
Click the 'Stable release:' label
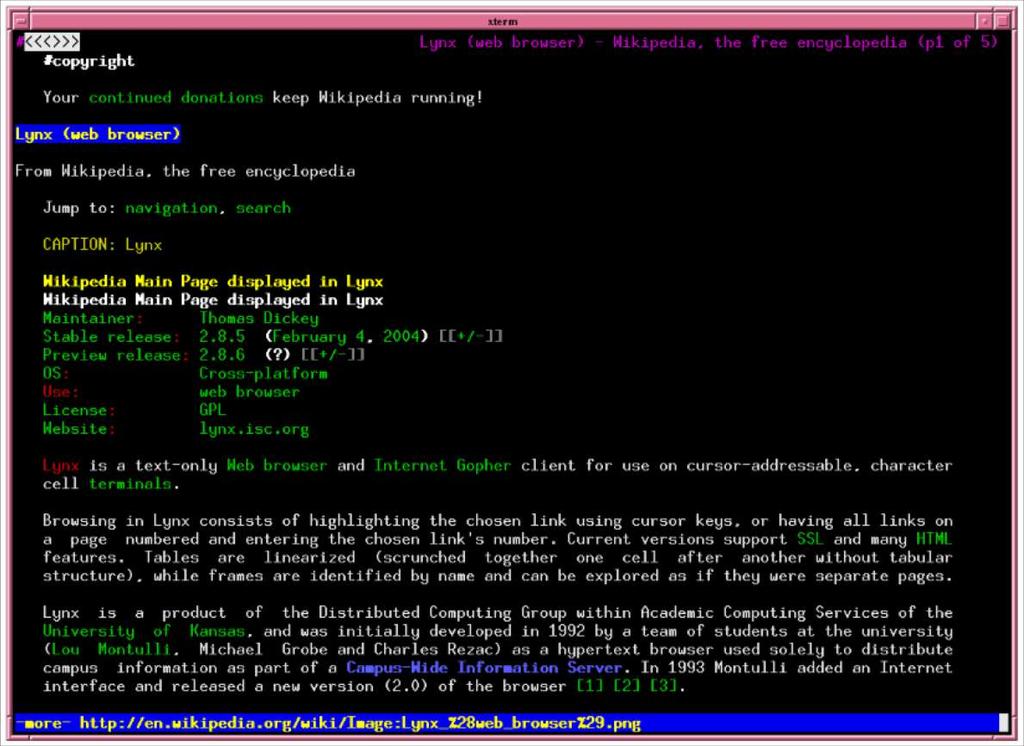click(x=111, y=337)
